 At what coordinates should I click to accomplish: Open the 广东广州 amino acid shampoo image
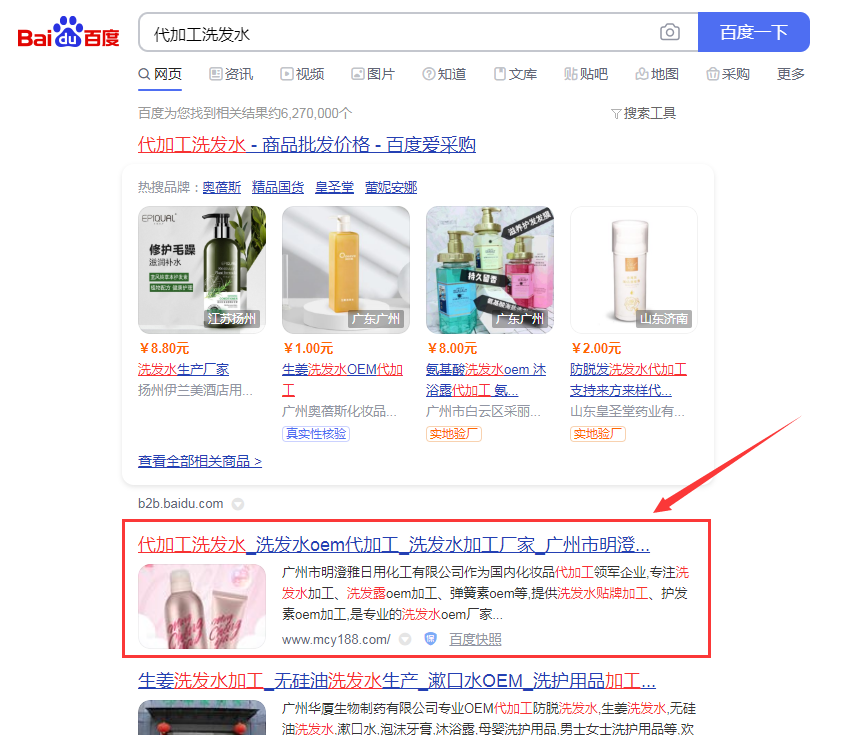489,269
